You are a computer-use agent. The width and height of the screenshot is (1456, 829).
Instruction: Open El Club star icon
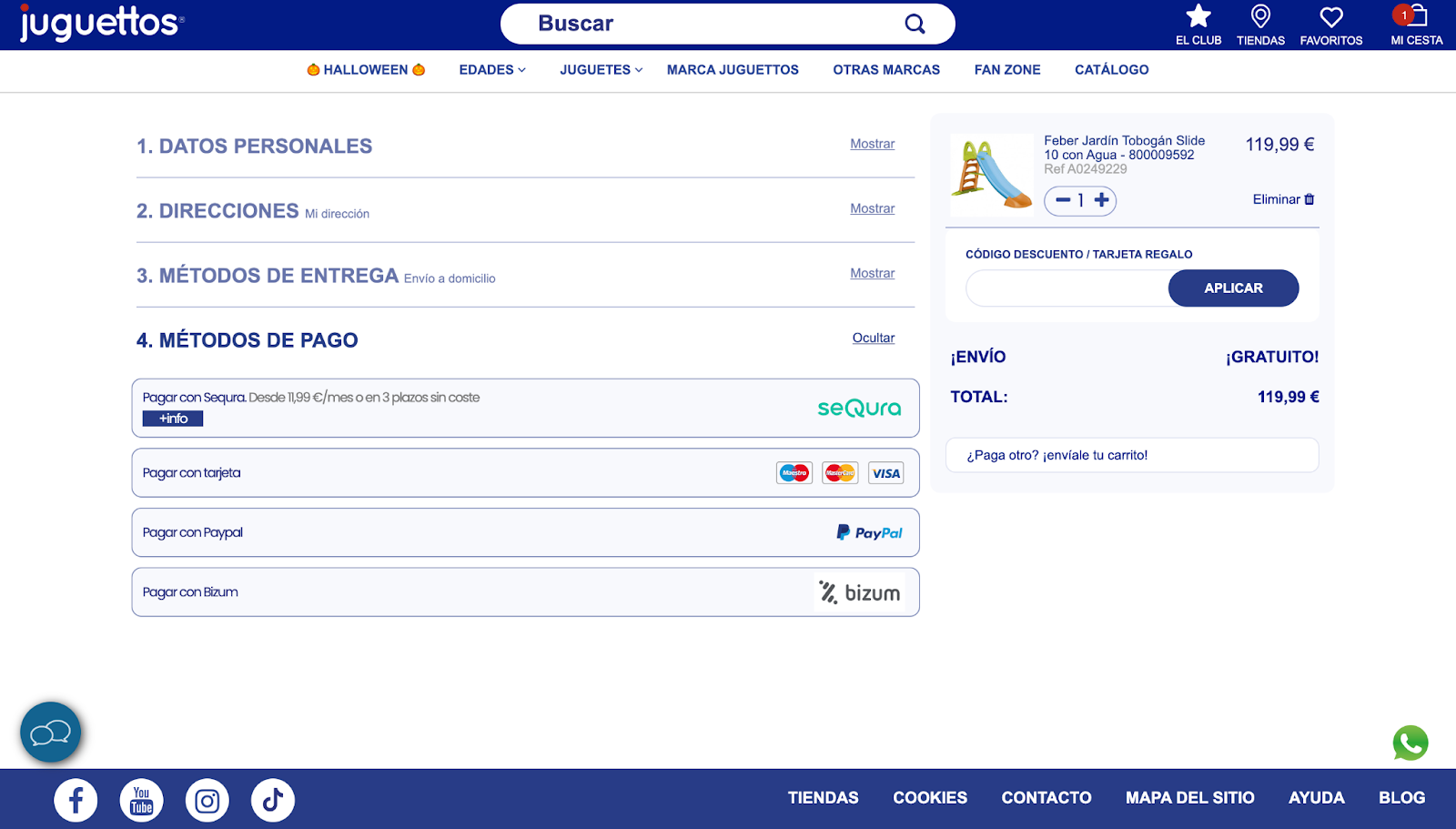1198,15
